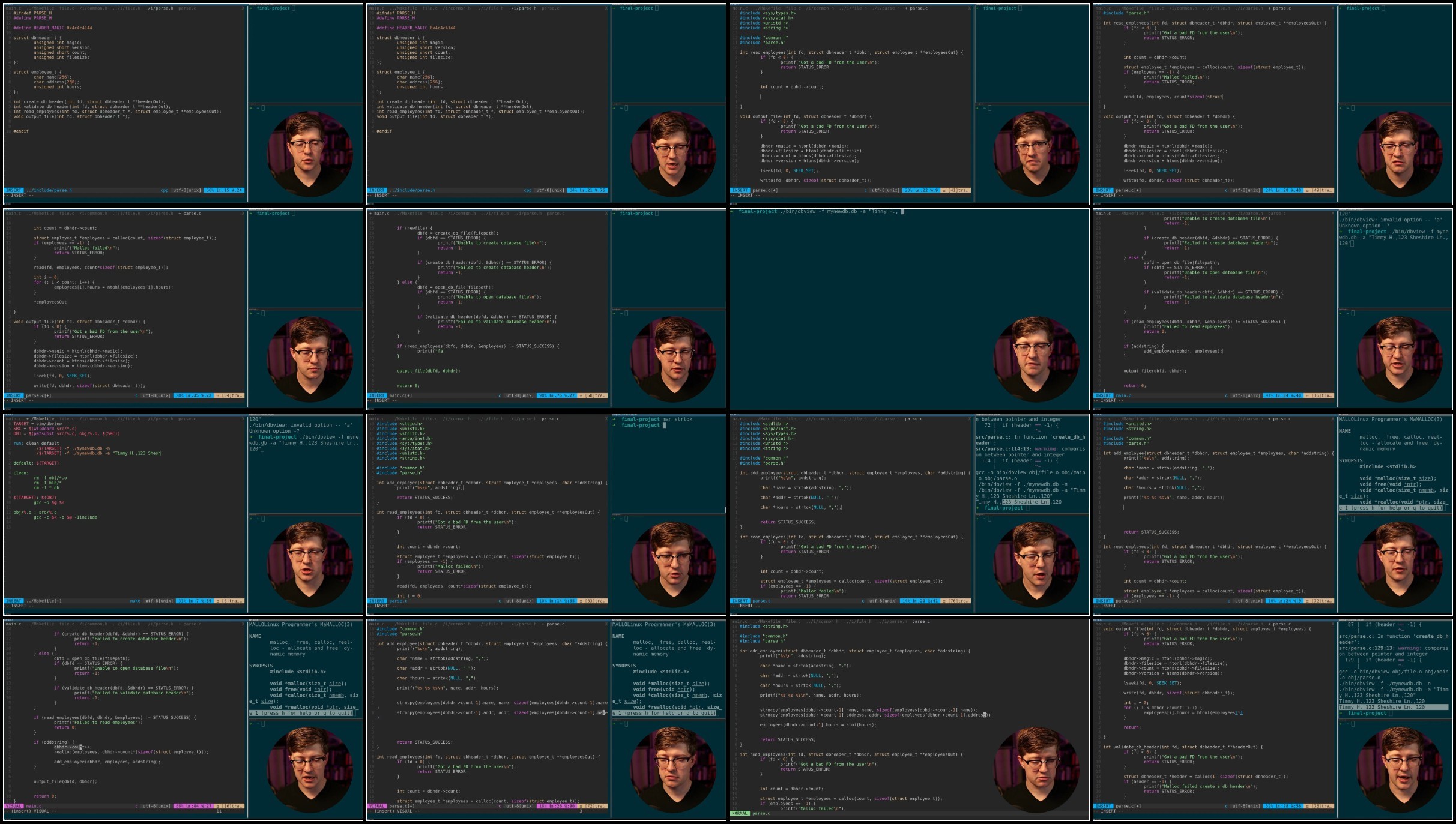Image resolution: width=1456 pixels, height=824 pixels.
Task: Click trailing whitespace [16]tra indicator beside VISUAL main.c
Action: click(x=232, y=806)
